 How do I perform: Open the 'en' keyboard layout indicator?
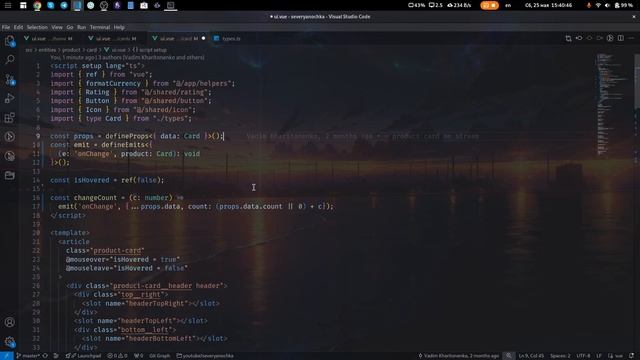tap(508, 5)
